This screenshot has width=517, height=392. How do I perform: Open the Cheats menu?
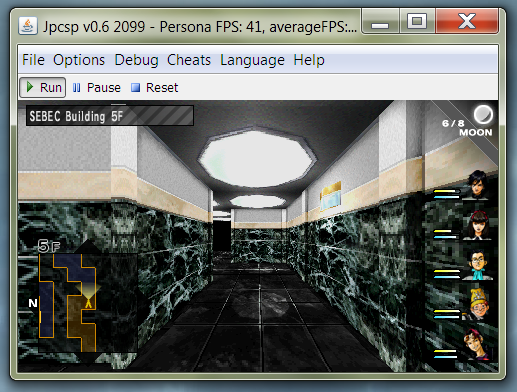[x=189, y=60]
